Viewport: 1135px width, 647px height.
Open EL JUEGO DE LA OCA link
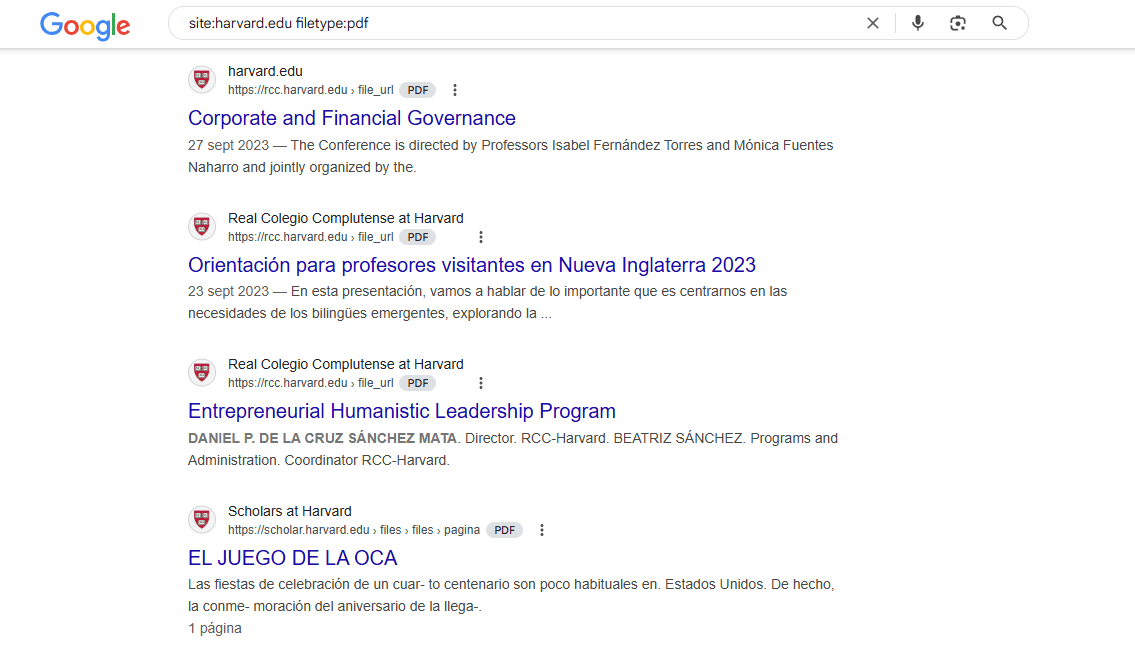292,558
